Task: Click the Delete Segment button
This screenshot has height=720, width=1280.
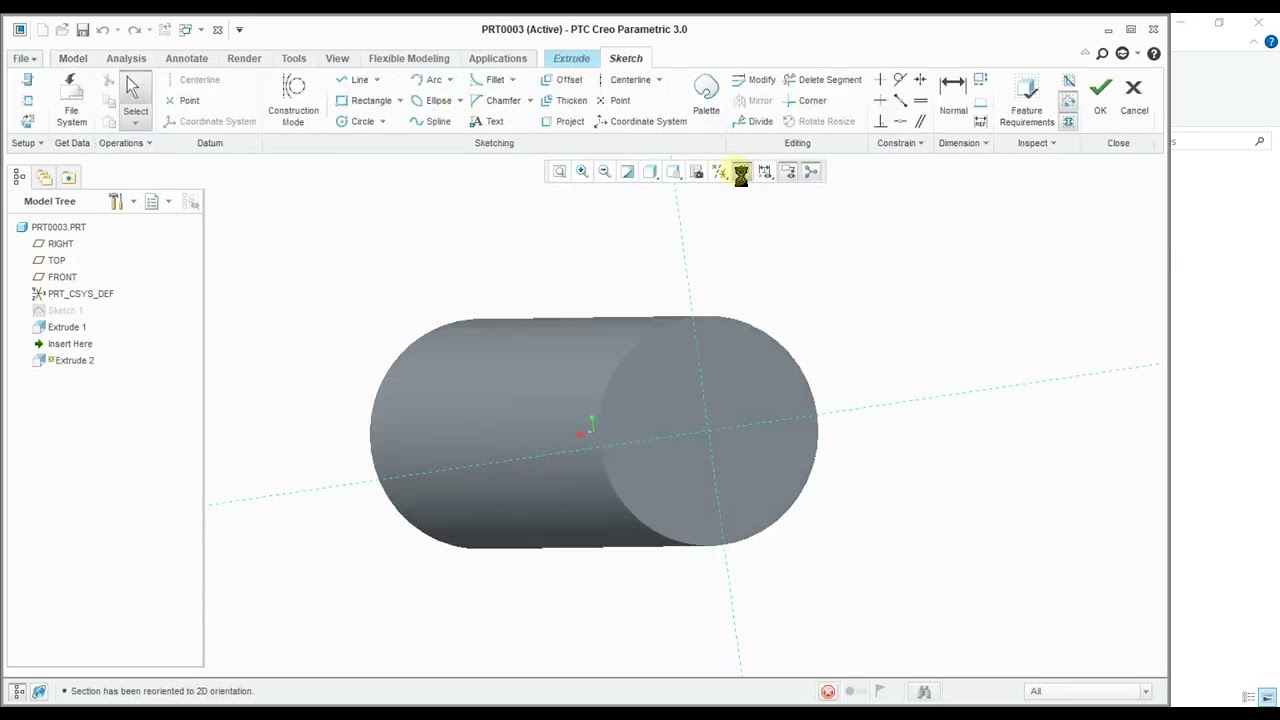Action: click(821, 80)
